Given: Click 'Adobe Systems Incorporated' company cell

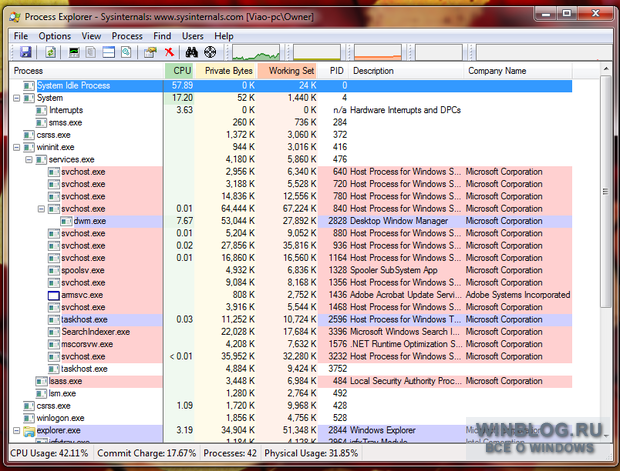Looking at the screenshot, I should pos(518,295).
